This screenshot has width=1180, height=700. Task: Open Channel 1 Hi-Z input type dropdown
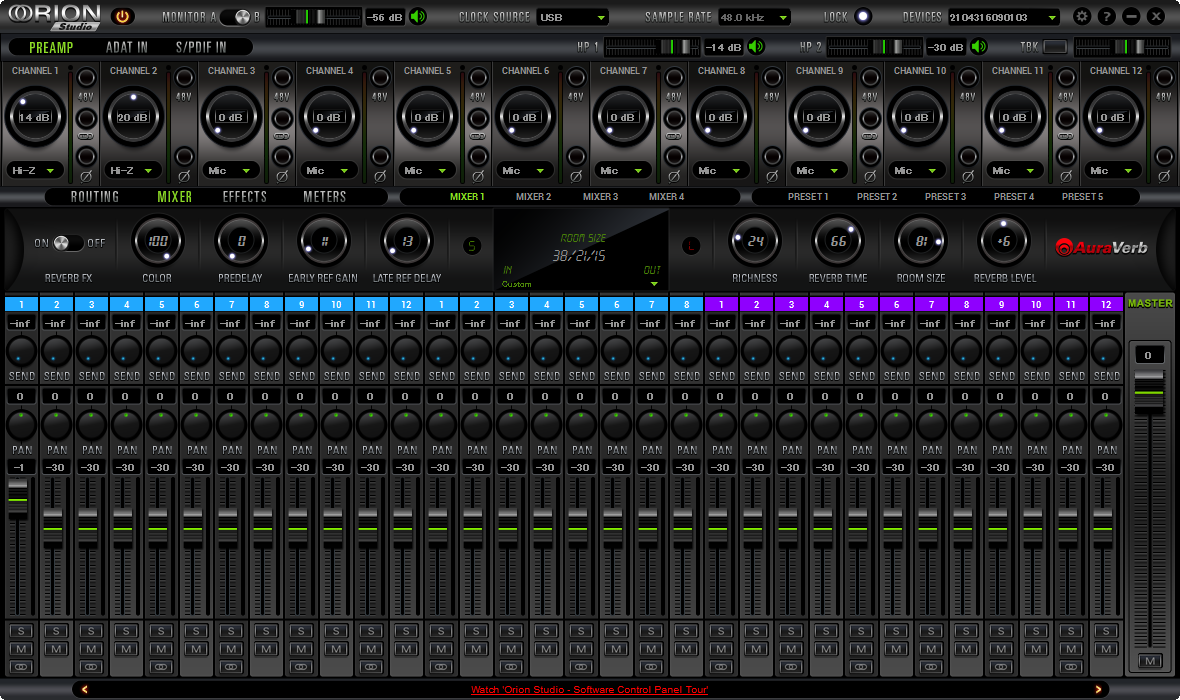[x=35, y=171]
